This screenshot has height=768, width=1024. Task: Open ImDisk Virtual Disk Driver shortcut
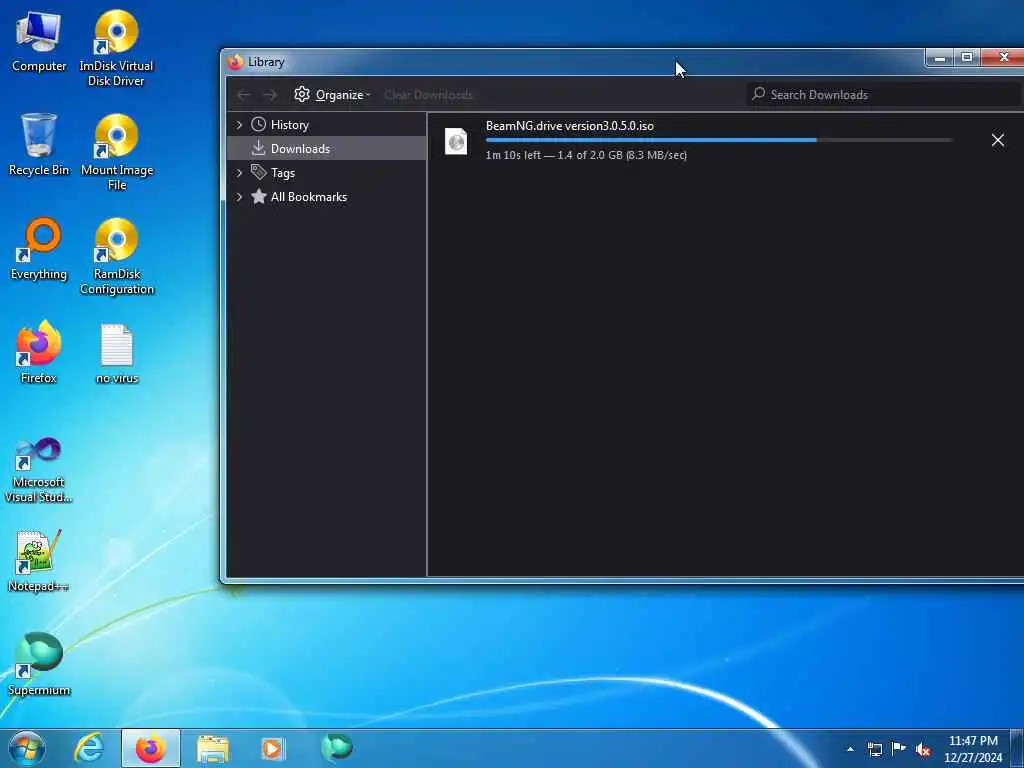click(116, 49)
